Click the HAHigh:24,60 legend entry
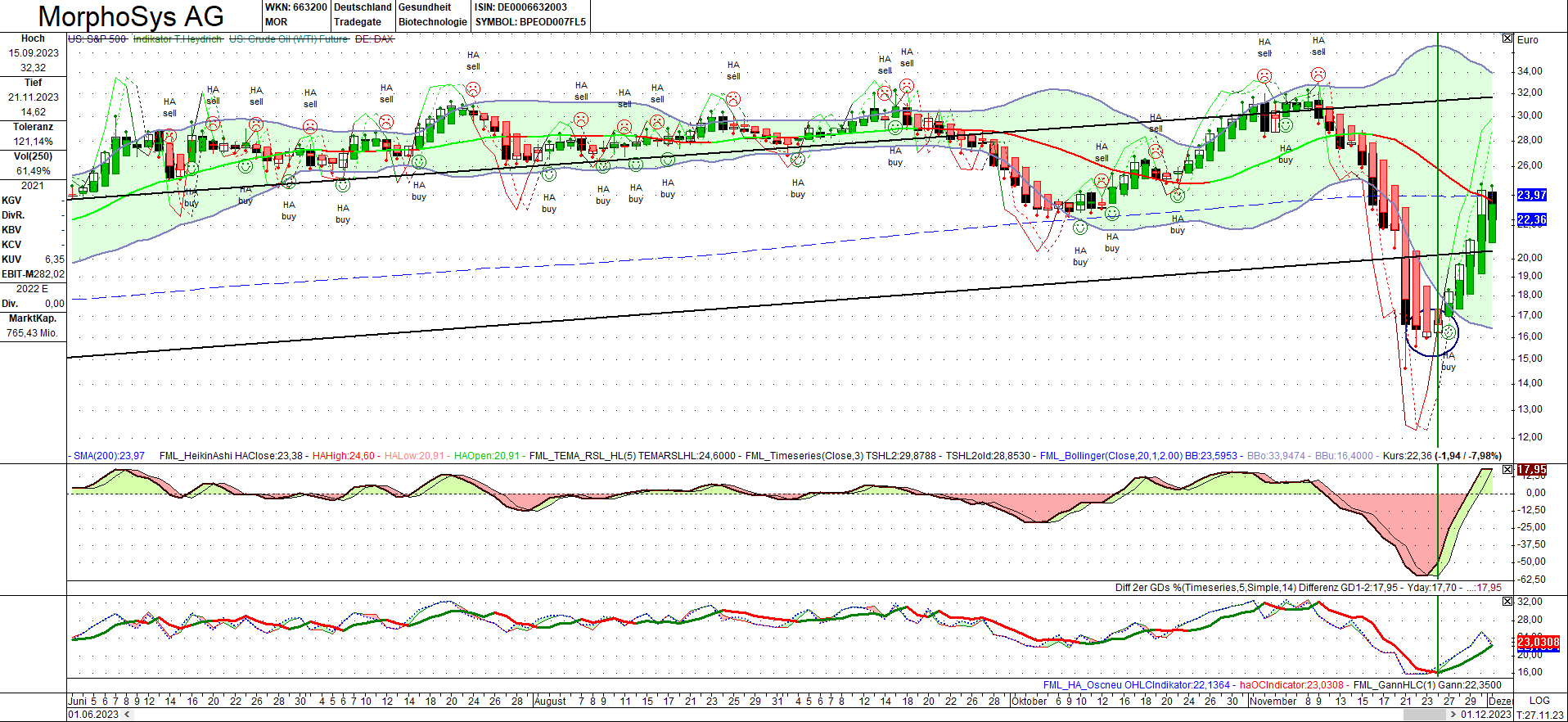Screen dimensions: 1568x722 tap(344, 456)
